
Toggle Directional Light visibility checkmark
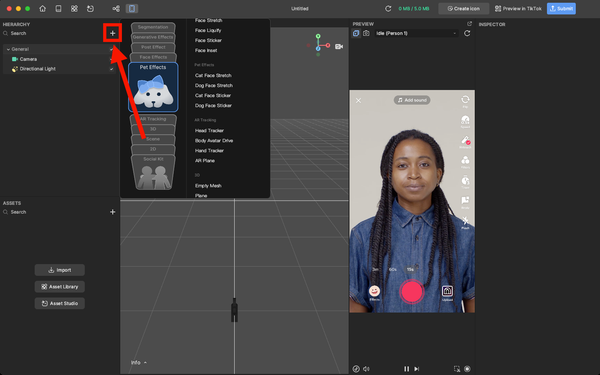(111, 69)
